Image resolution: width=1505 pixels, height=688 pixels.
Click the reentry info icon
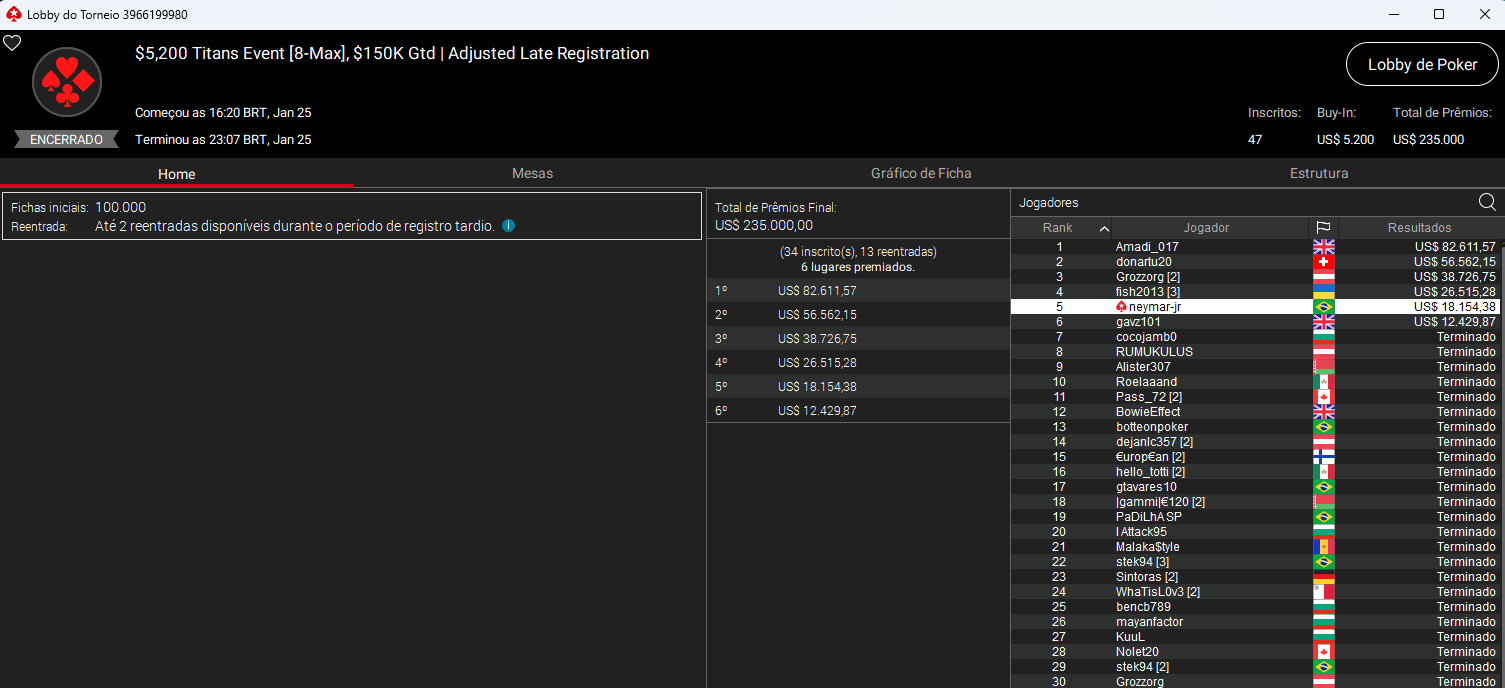(508, 226)
